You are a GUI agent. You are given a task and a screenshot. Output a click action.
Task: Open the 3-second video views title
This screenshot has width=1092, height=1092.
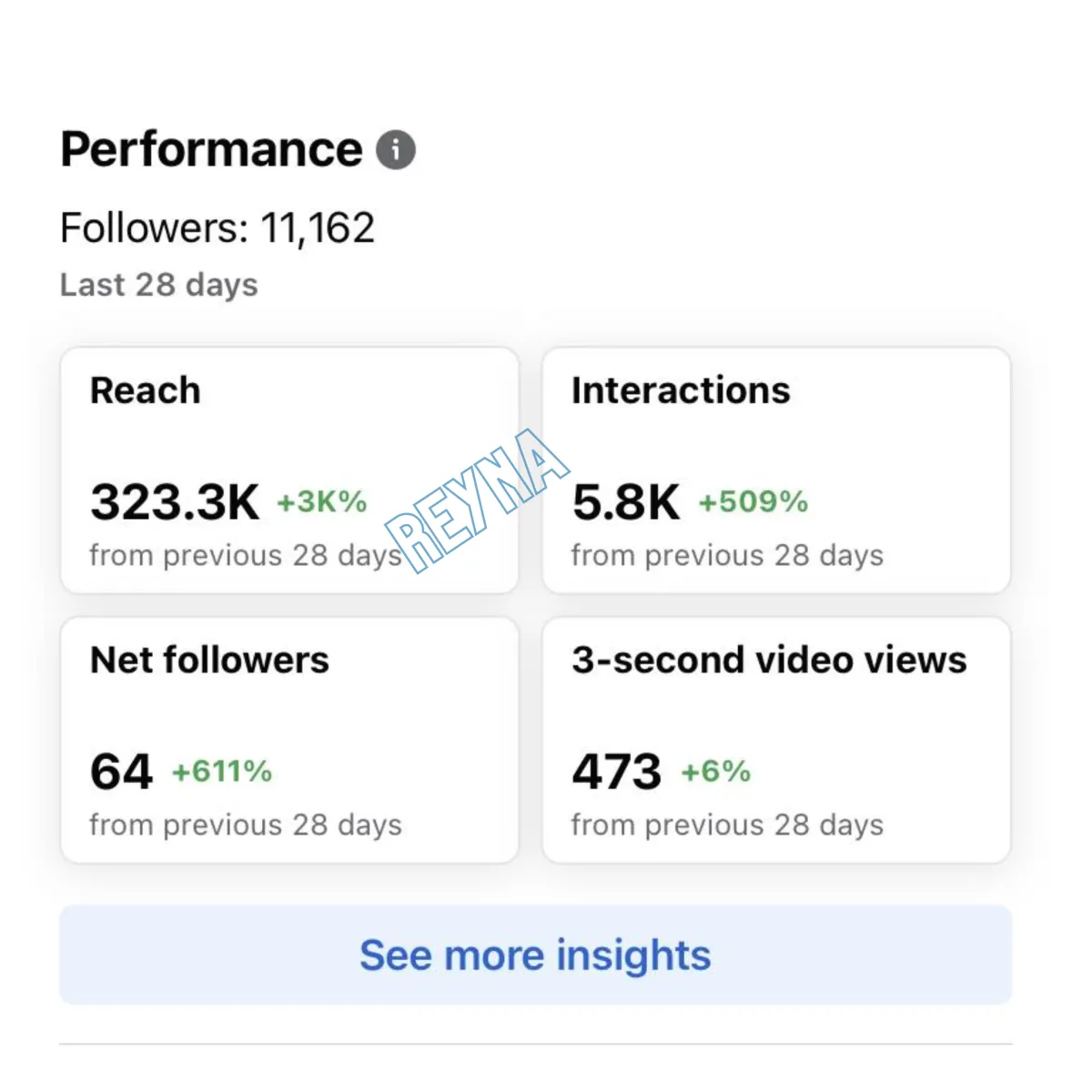[x=769, y=660]
